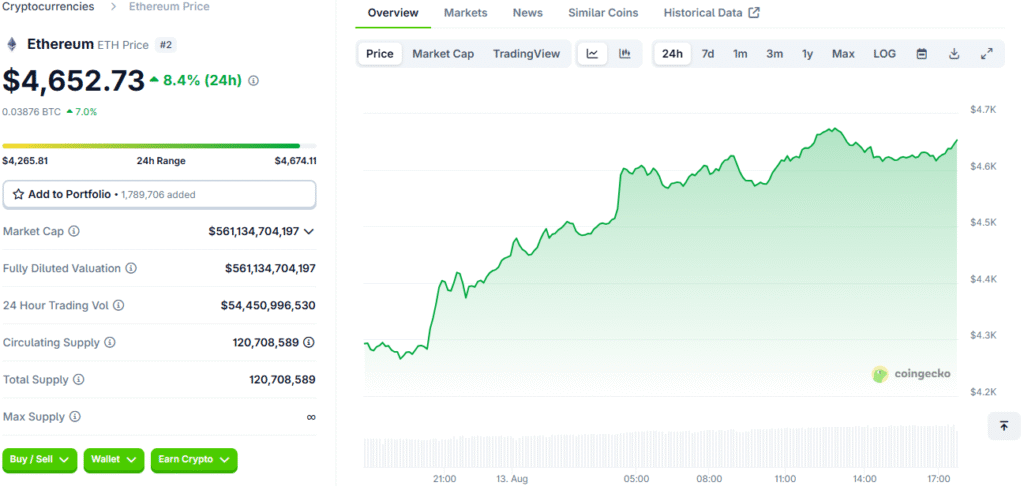Click Fully Diluted Valuation info icon

click(x=131, y=268)
